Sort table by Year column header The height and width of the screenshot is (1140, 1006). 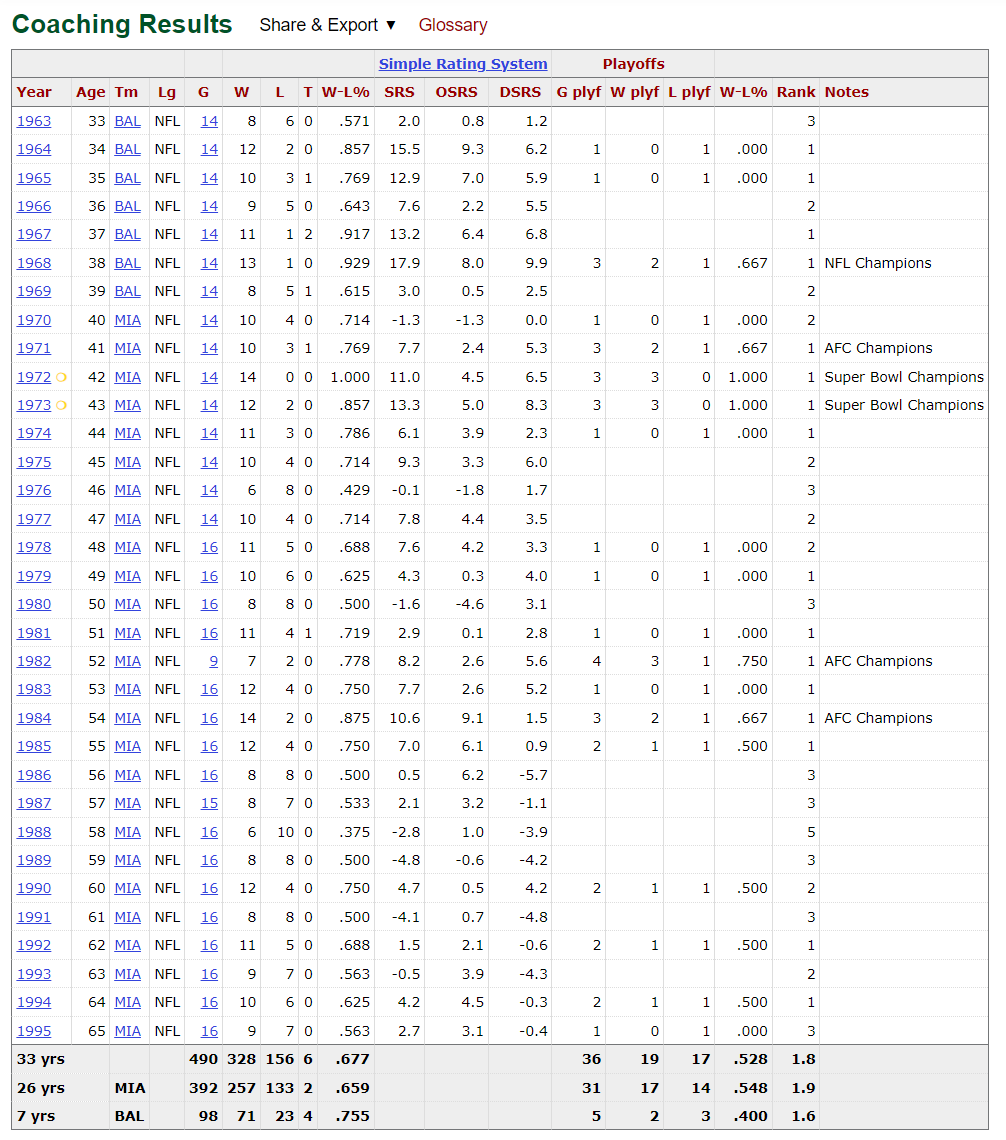34,92
